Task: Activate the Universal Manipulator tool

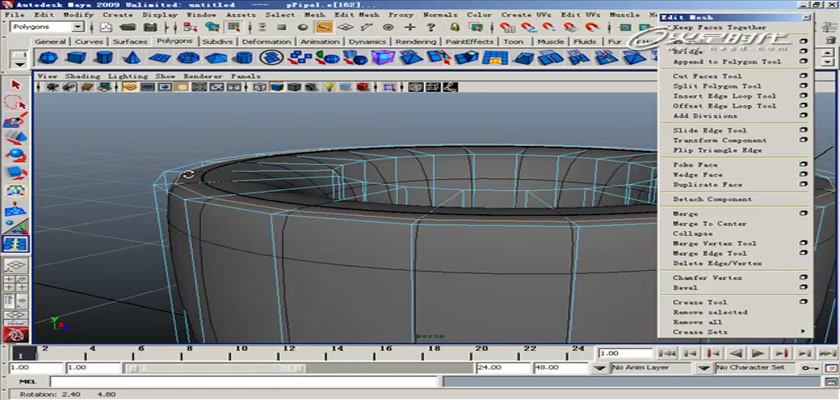Action: tap(16, 191)
